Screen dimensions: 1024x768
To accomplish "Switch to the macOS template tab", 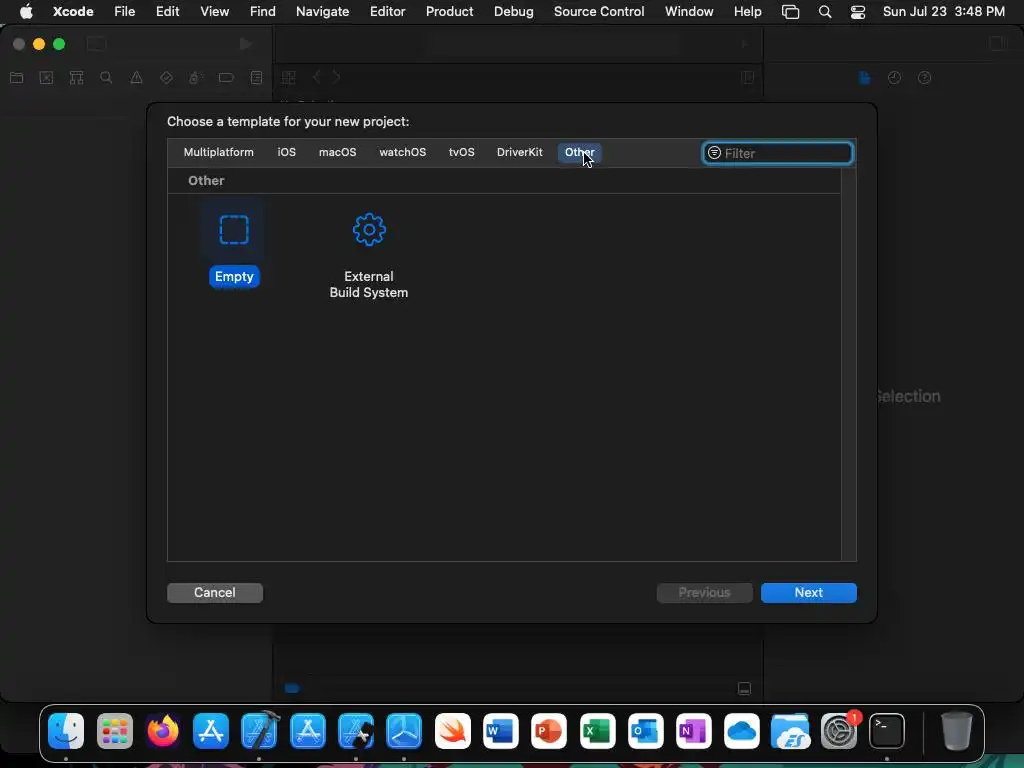I will point(337,152).
